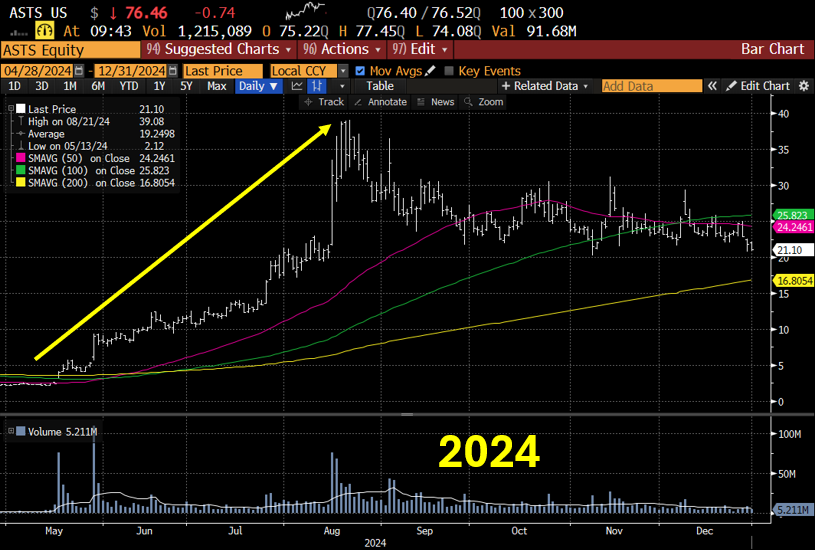Select the 1D range tab
Screen dimensions: 815x550
point(15,86)
